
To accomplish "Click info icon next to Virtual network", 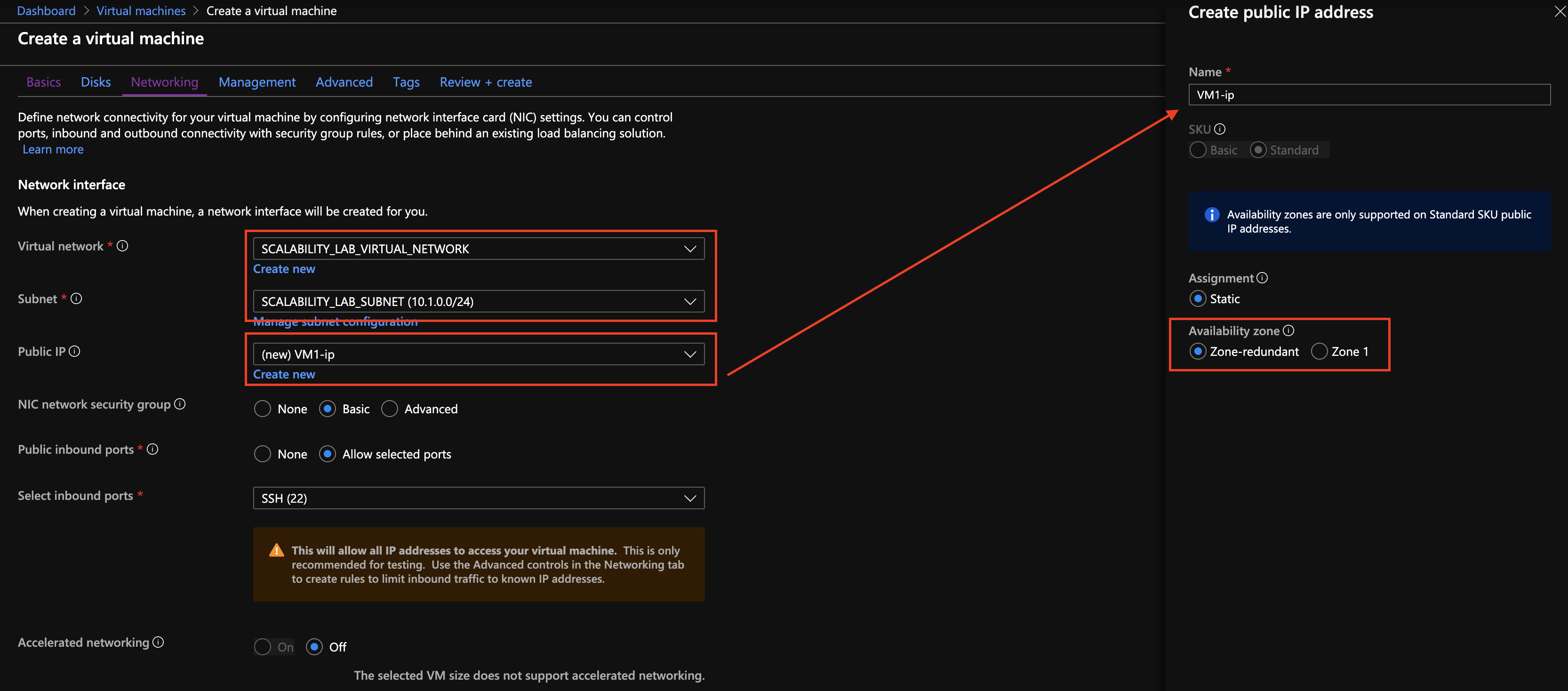I will pyautogui.click(x=122, y=246).
